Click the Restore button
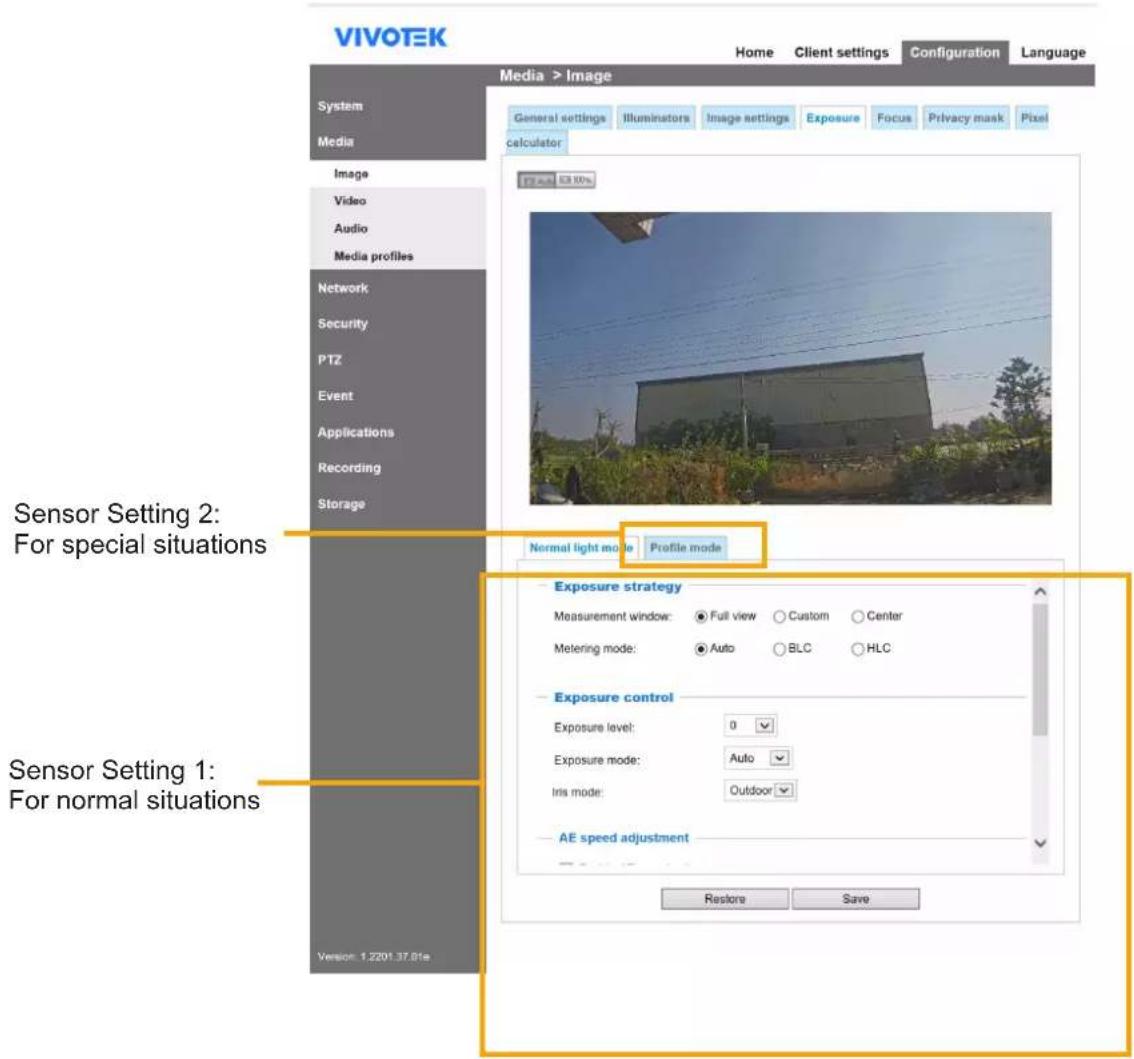The width and height of the screenshot is (1134, 1059). pos(725,898)
